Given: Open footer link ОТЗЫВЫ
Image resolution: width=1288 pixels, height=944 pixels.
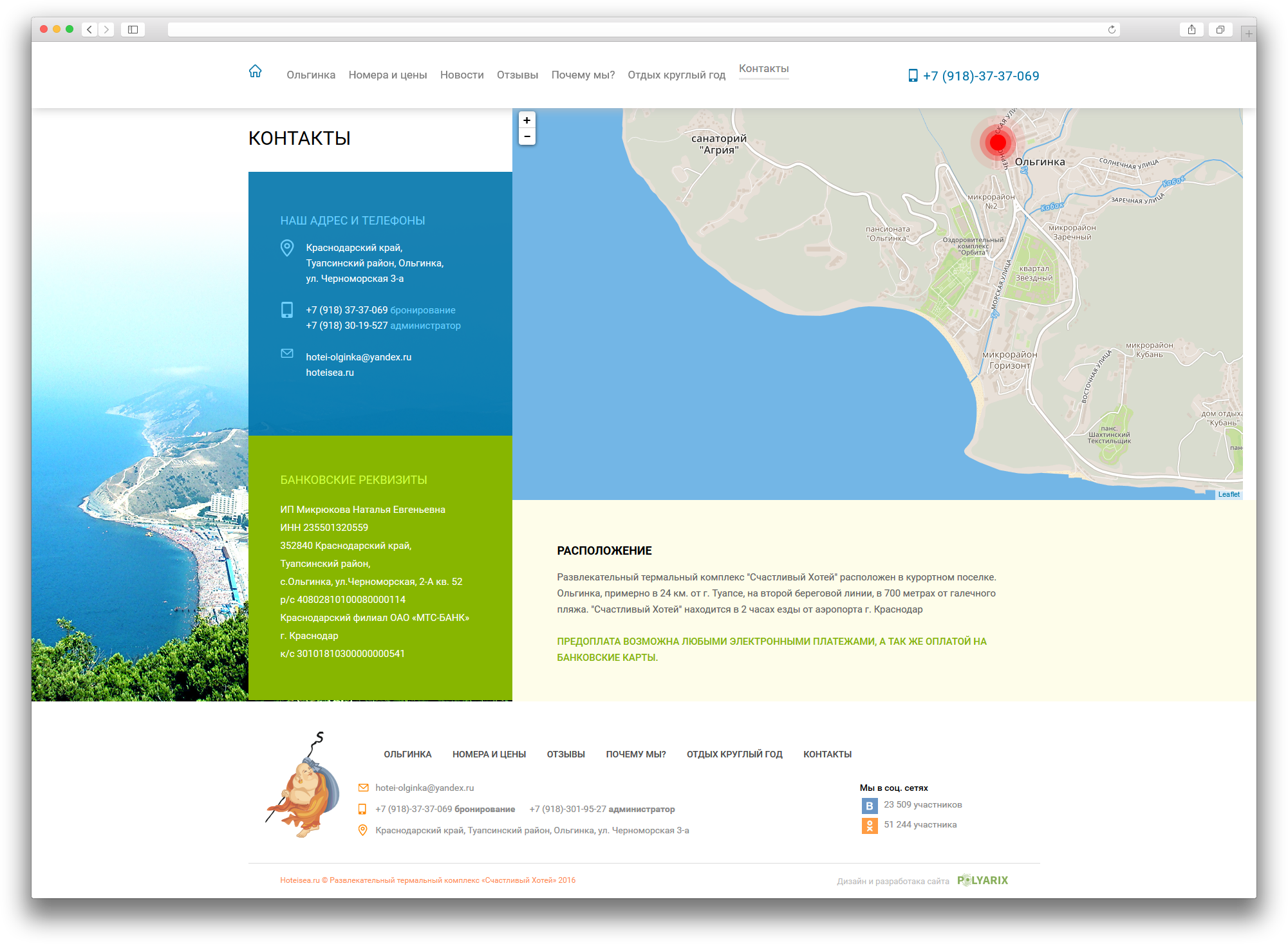Looking at the screenshot, I should [566, 754].
